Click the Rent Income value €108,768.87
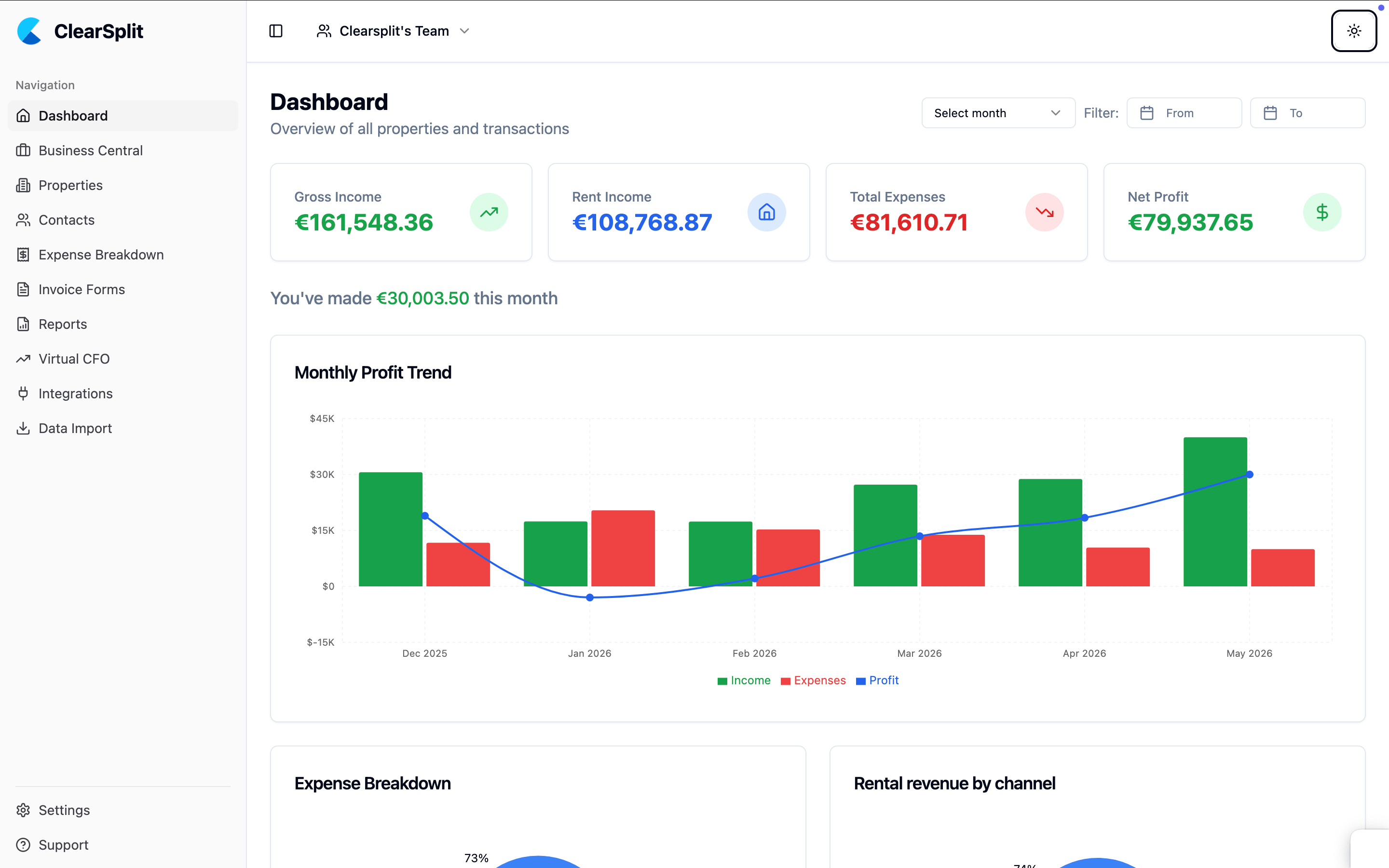Image resolution: width=1389 pixels, height=868 pixels. click(x=642, y=223)
